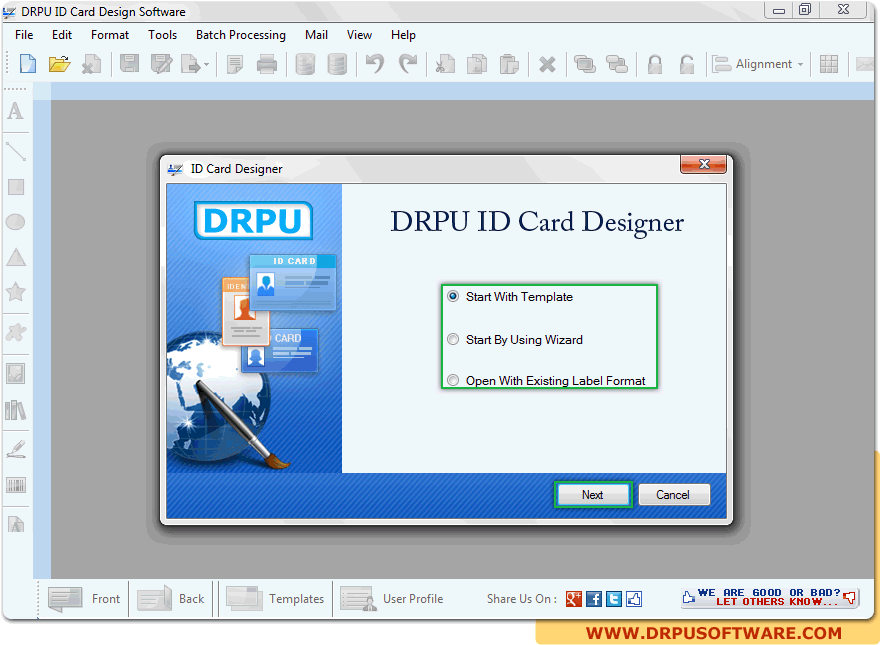This screenshot has width=880, height=645.
Task: Expand the export icon dropdown arrow
Action: coord(207,65)
